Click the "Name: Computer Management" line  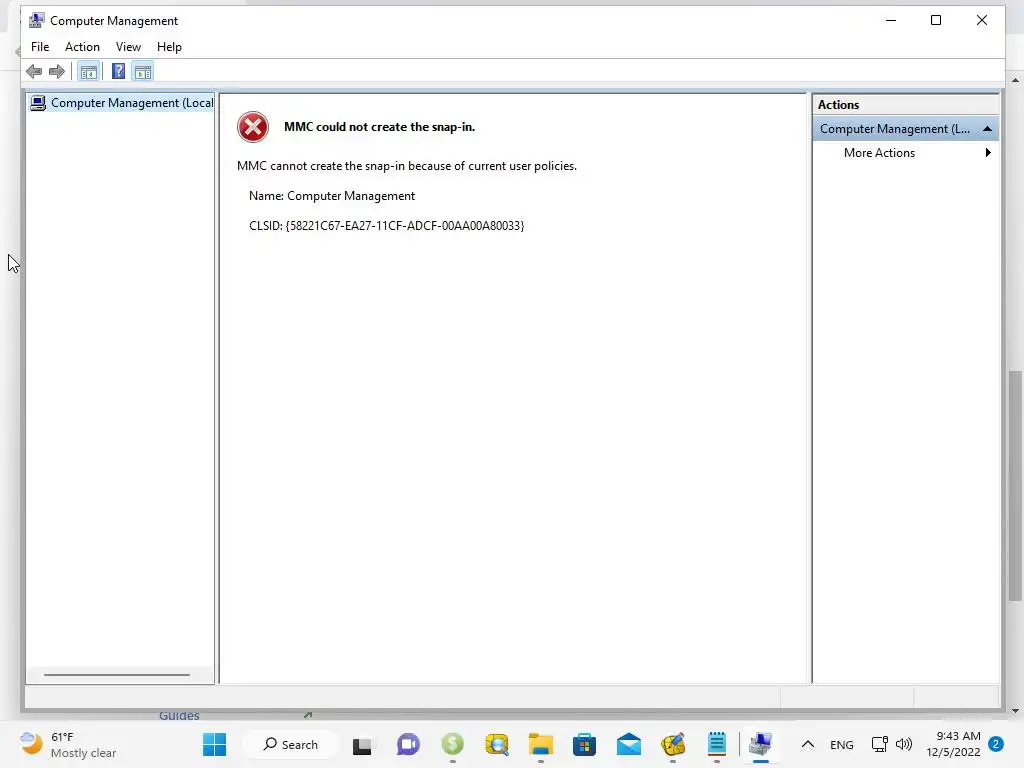coord(332,196)
